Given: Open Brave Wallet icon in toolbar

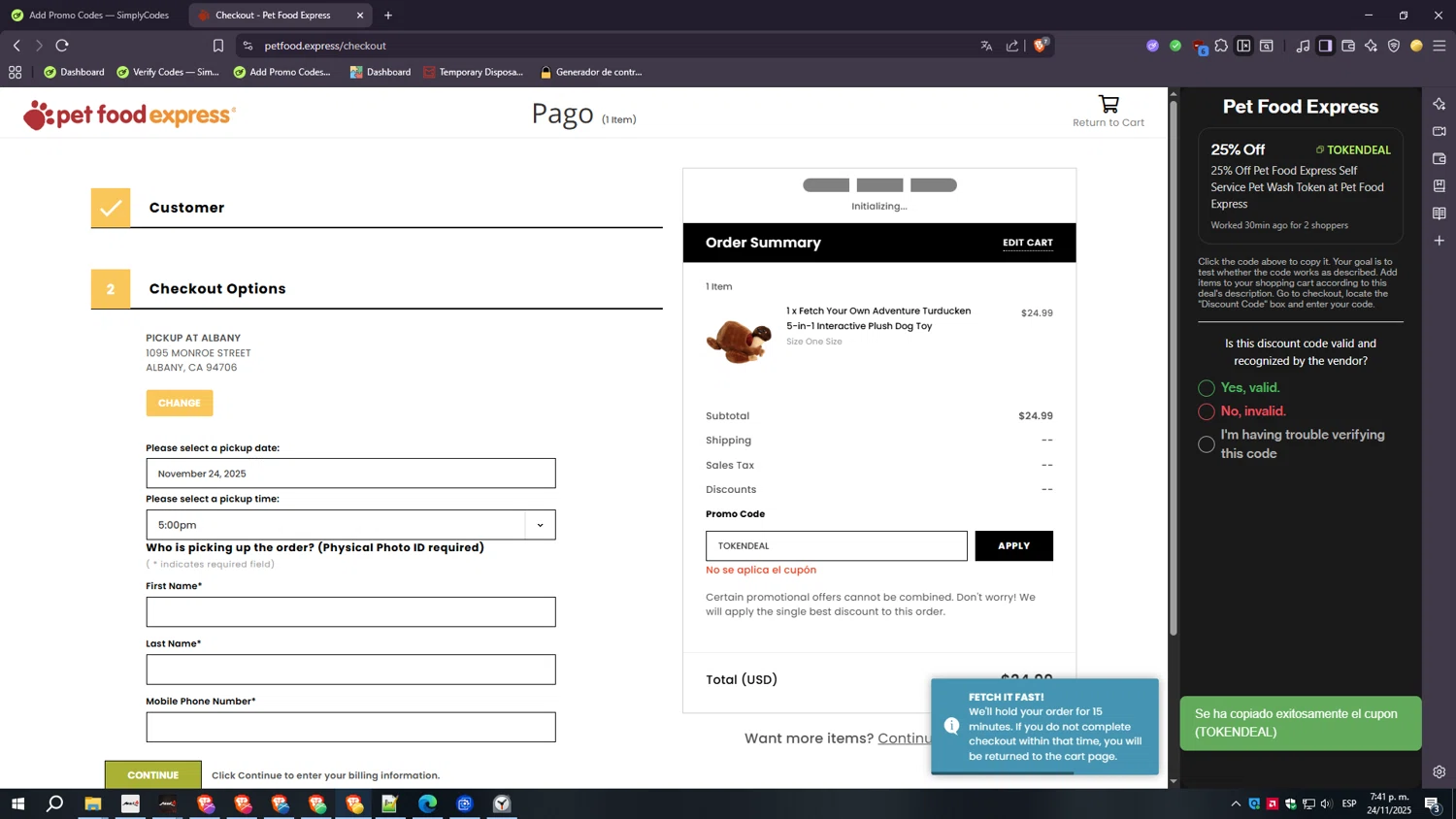Looking at the screenshot, I should click(x=1348, y=46).
